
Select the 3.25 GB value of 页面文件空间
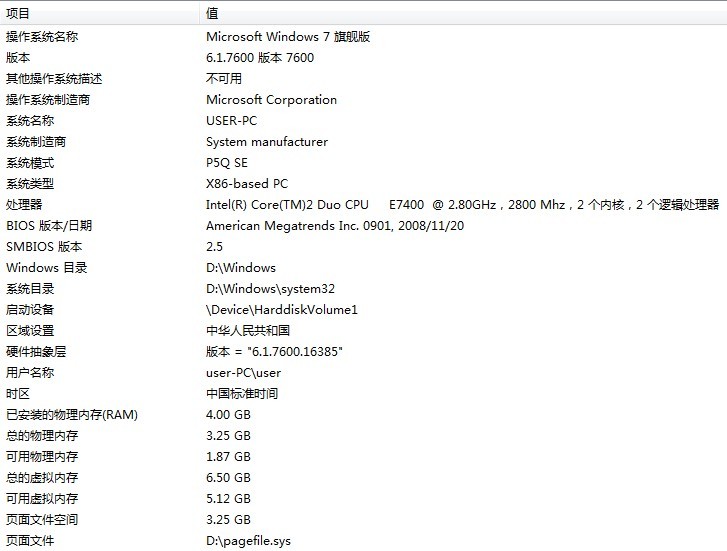click(228, 520)
